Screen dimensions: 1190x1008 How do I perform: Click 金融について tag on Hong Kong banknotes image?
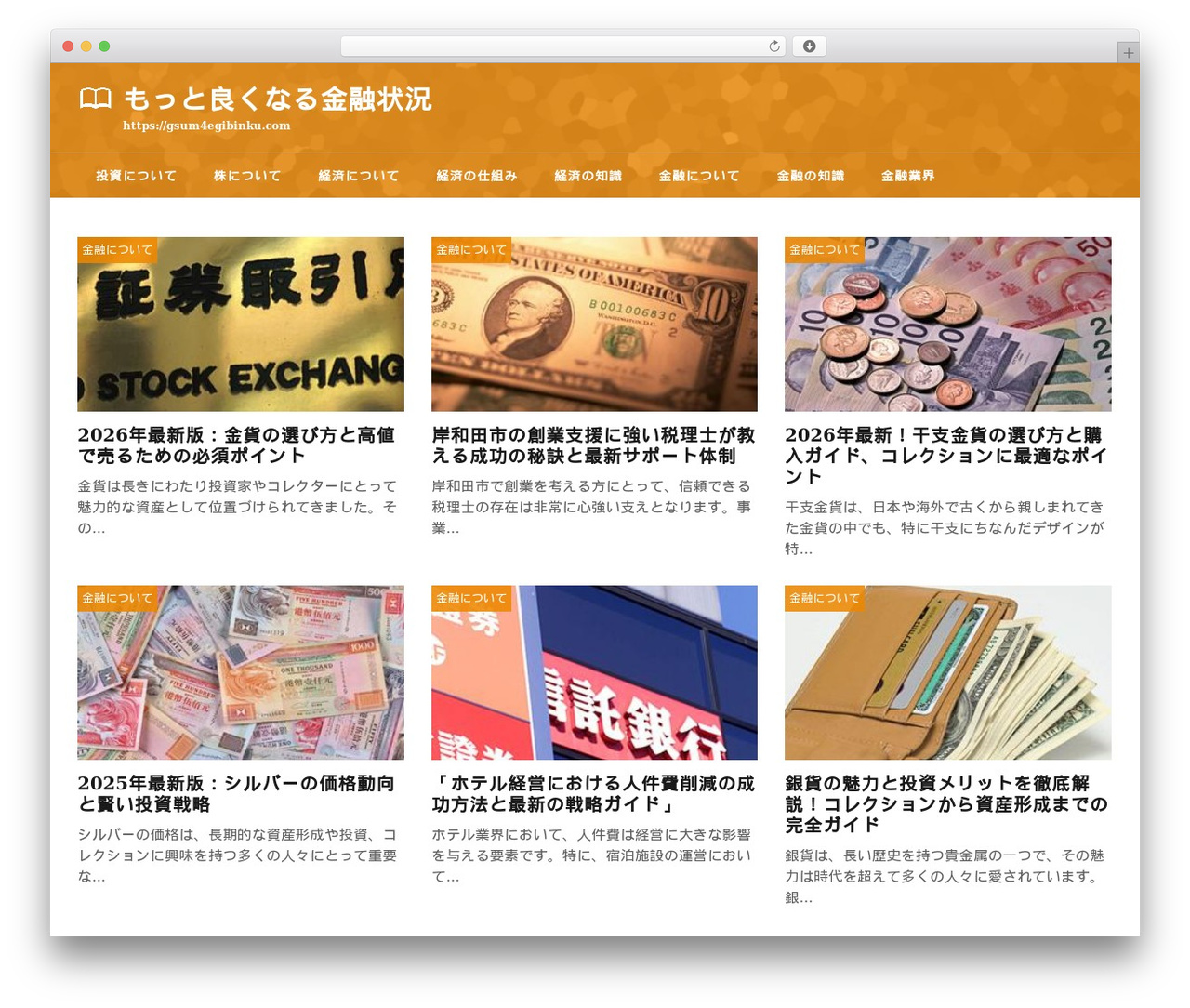(117, 599)
